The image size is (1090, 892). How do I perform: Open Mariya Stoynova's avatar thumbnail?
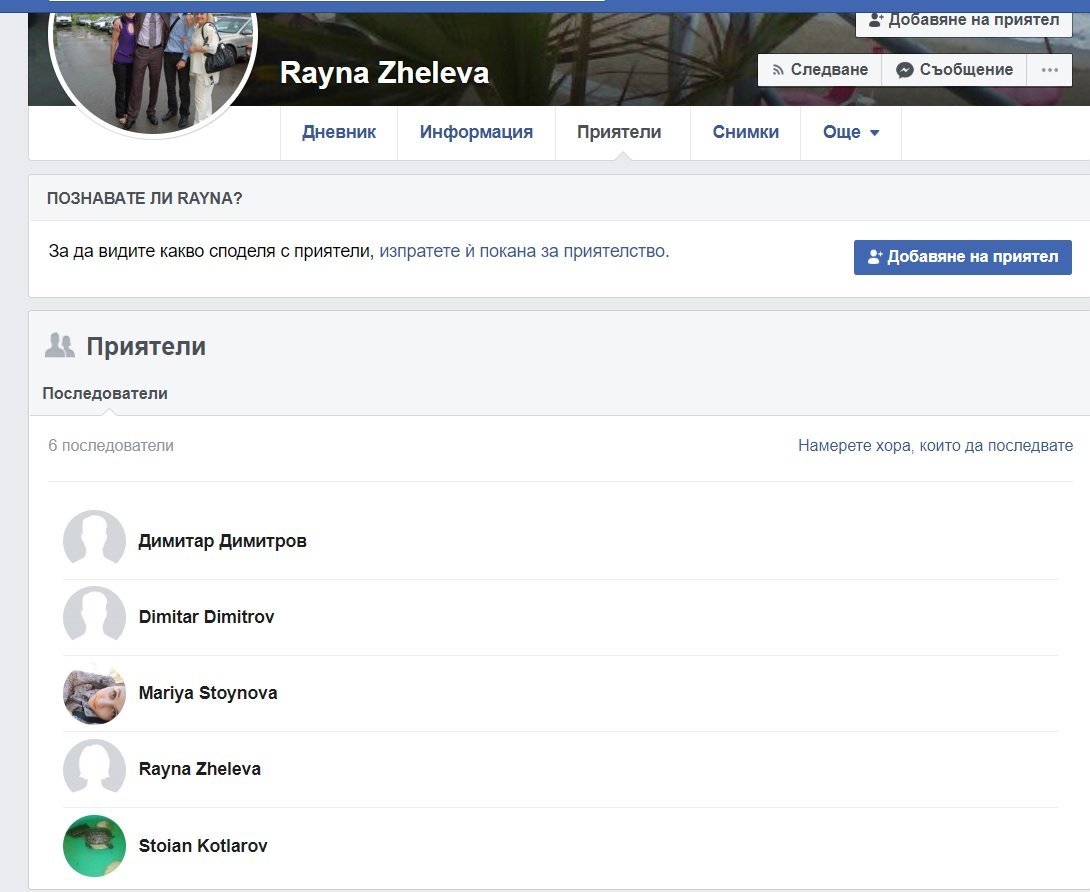click(94, 693)
